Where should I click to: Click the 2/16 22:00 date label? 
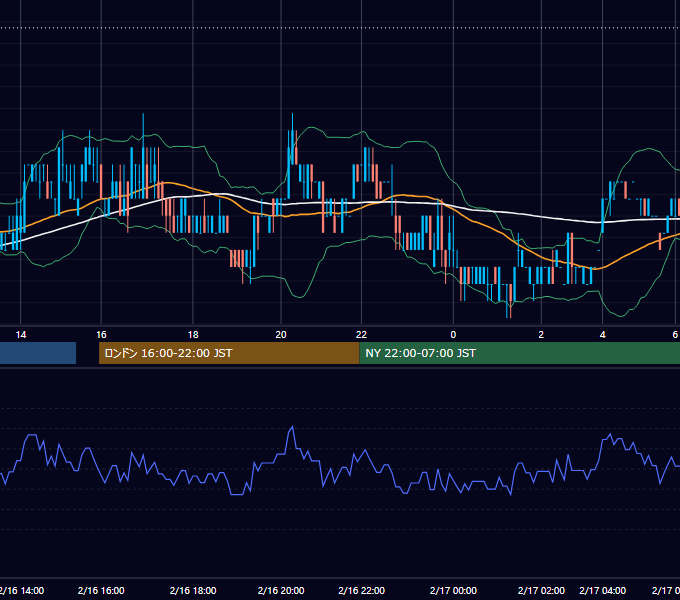pyautogui.click(x=361, y=590)
